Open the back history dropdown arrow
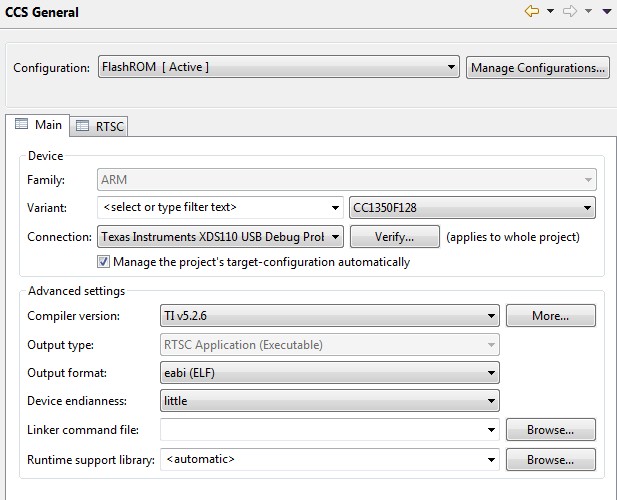The width and height of the screenshot is (617, 500). (550, 11)
